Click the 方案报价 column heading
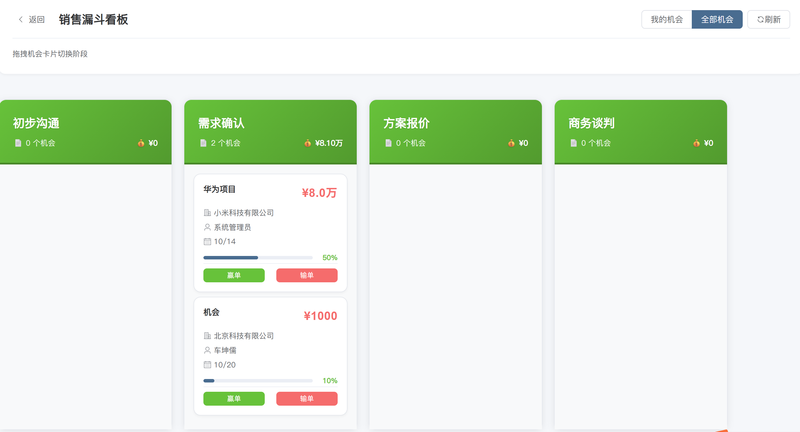This screenshot has width=800, height=432. [406, 123]
